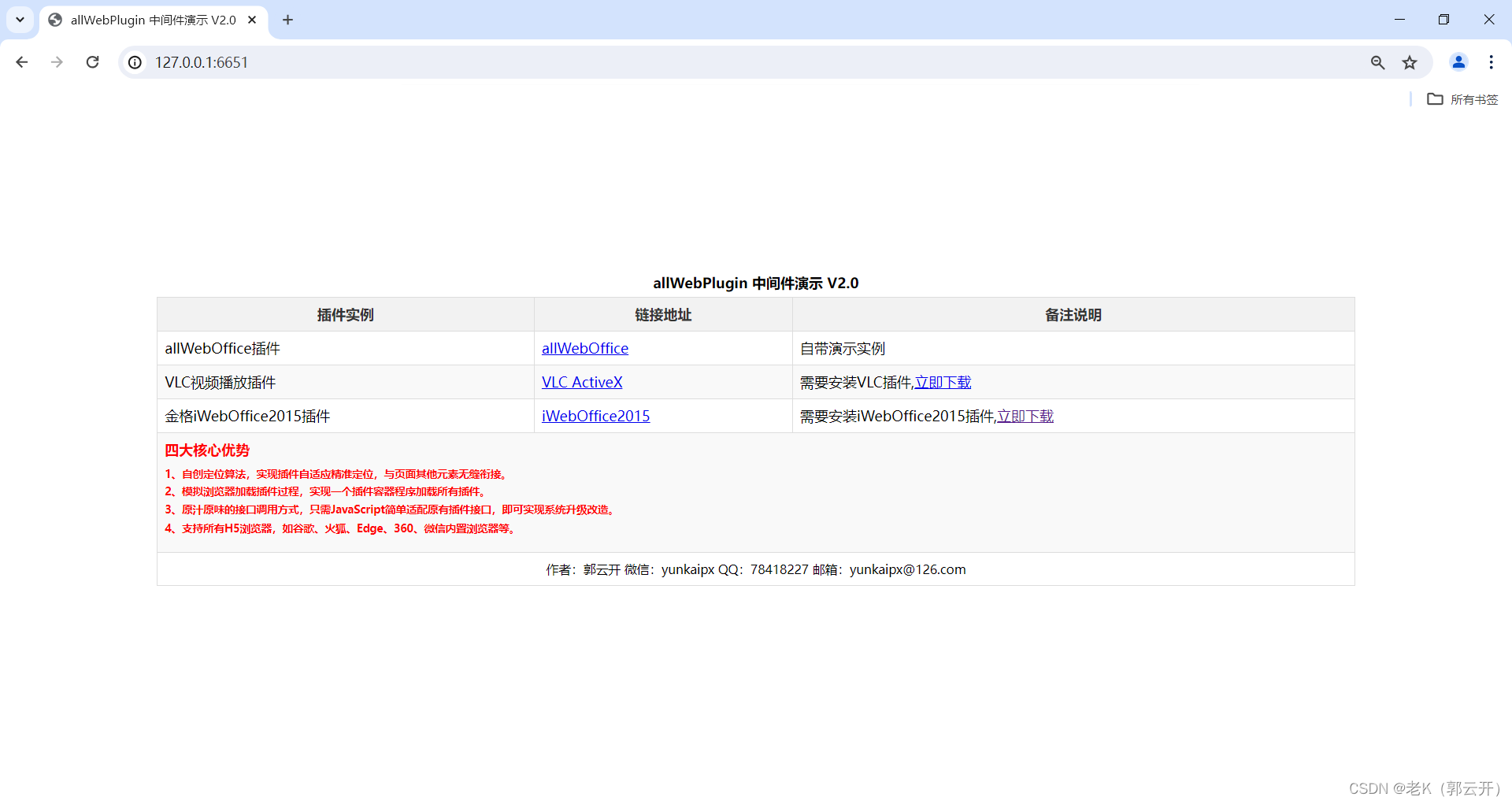Click the 四大核心优势 heading
The image size is (1512, 804).
click(x=207, y=450)
